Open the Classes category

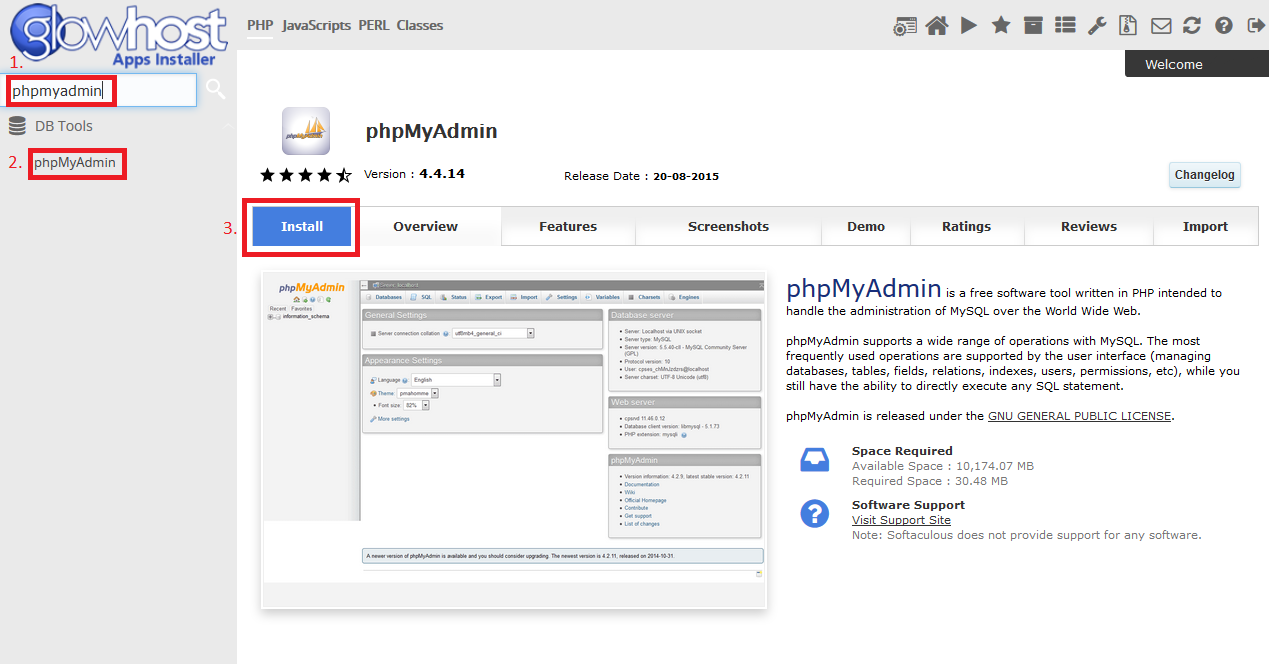(x=419, y=25)
